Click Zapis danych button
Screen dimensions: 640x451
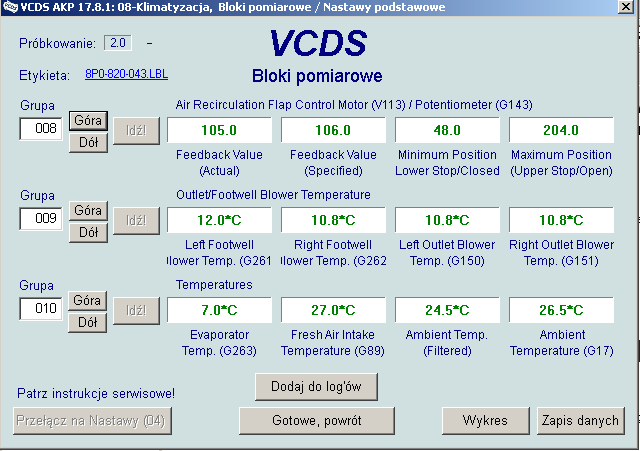(x=580, y=420)
